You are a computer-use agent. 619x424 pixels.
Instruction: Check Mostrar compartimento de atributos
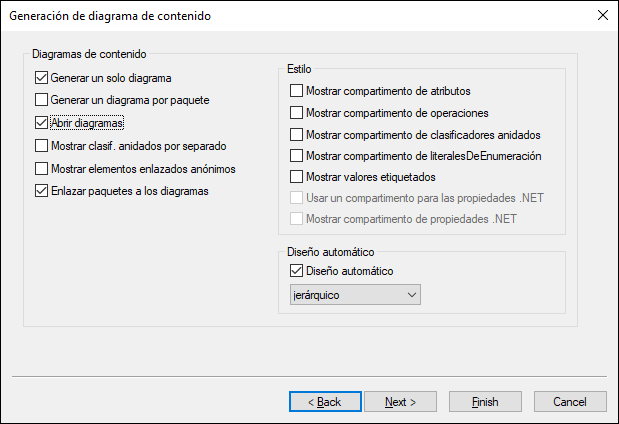point(296,91)
